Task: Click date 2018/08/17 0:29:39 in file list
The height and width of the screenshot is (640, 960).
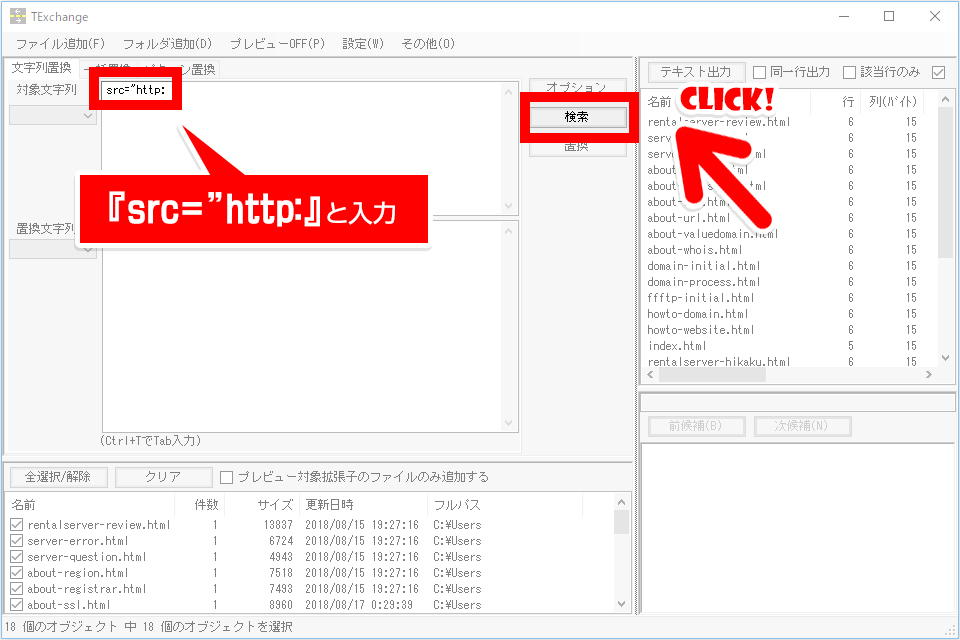Action: pyautogui.click(x=359, y=604)
